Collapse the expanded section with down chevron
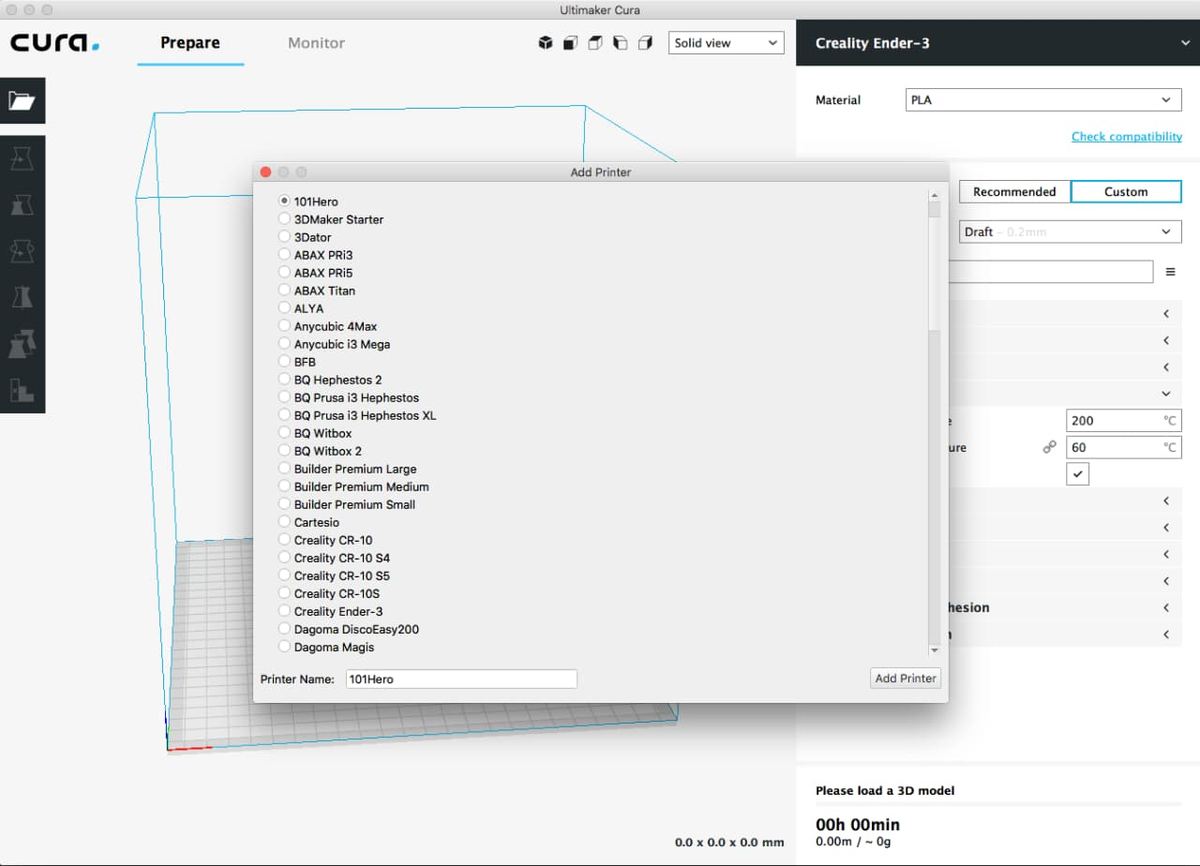1200x866 pixels. pyautogui.click(x=1166, y=394)
